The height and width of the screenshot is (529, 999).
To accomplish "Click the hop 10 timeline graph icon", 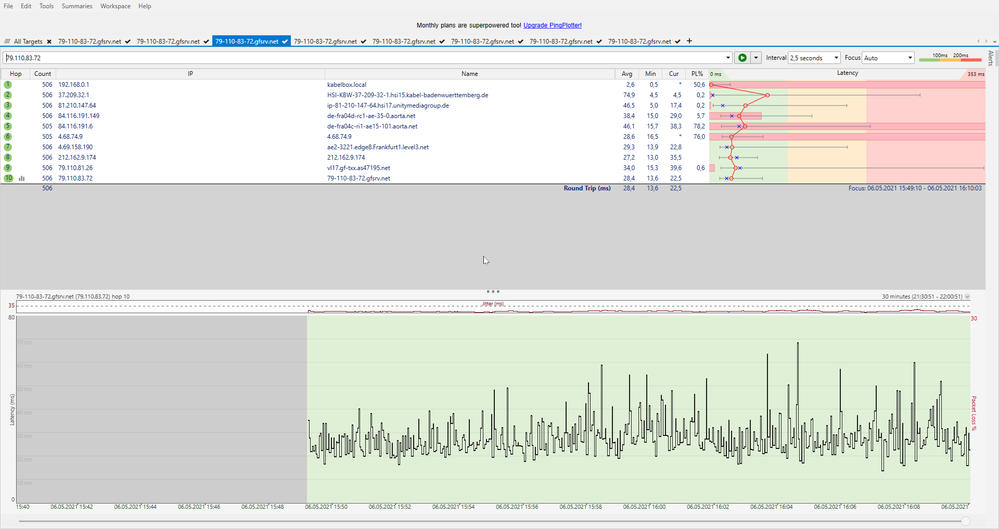I will point(21,178).
